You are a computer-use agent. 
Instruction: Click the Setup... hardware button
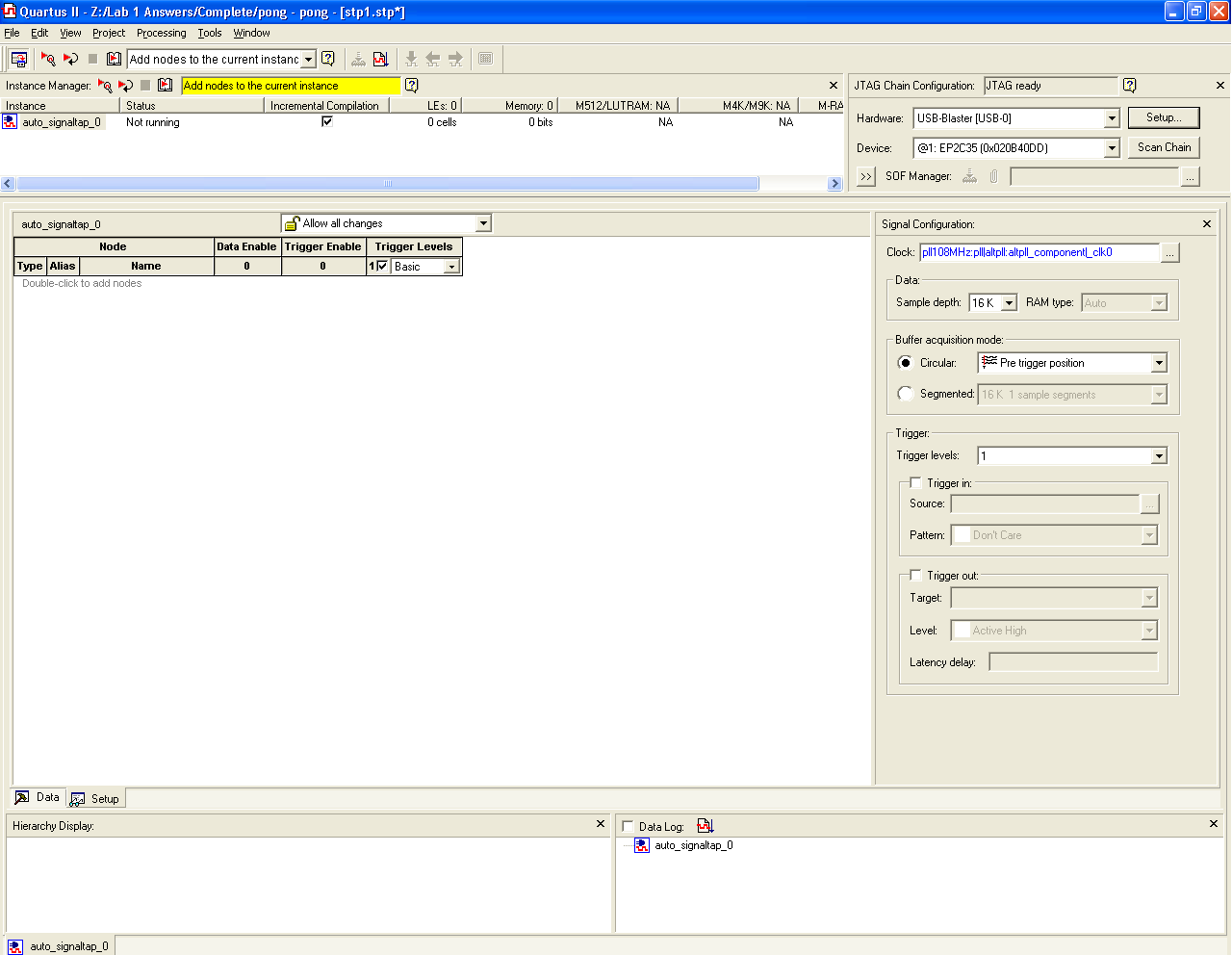[x=1162, y=117]
